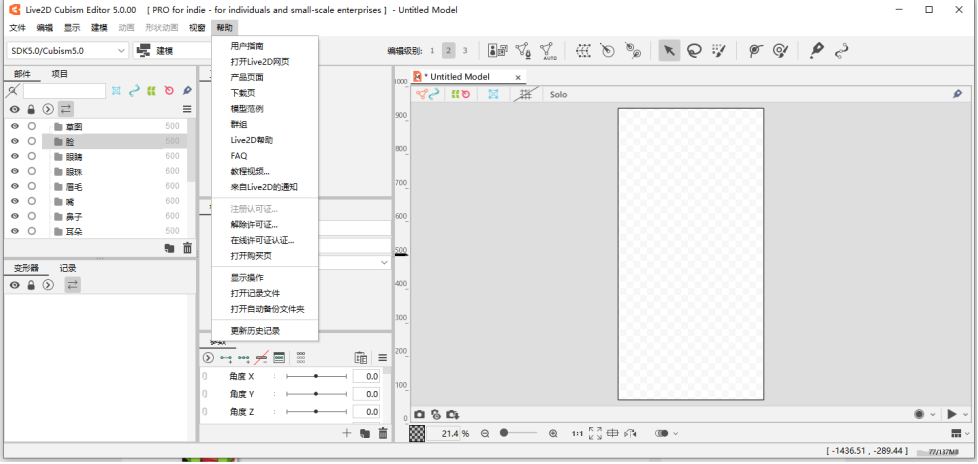Image resolution: width=978 pixels, height=464 pixels.
Task: Adjust the 角度 Y parameter slider
Action: pos(316,394)
